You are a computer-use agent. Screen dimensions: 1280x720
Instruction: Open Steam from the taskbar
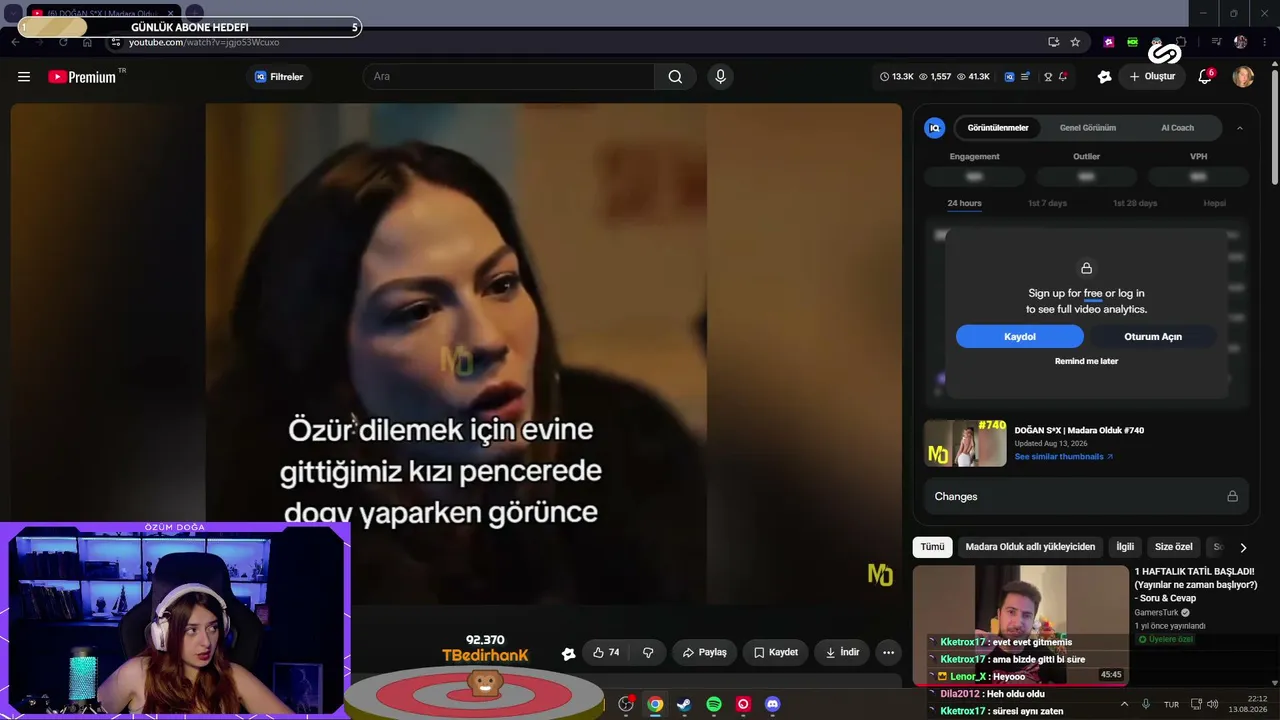click(x=684, y=704)
